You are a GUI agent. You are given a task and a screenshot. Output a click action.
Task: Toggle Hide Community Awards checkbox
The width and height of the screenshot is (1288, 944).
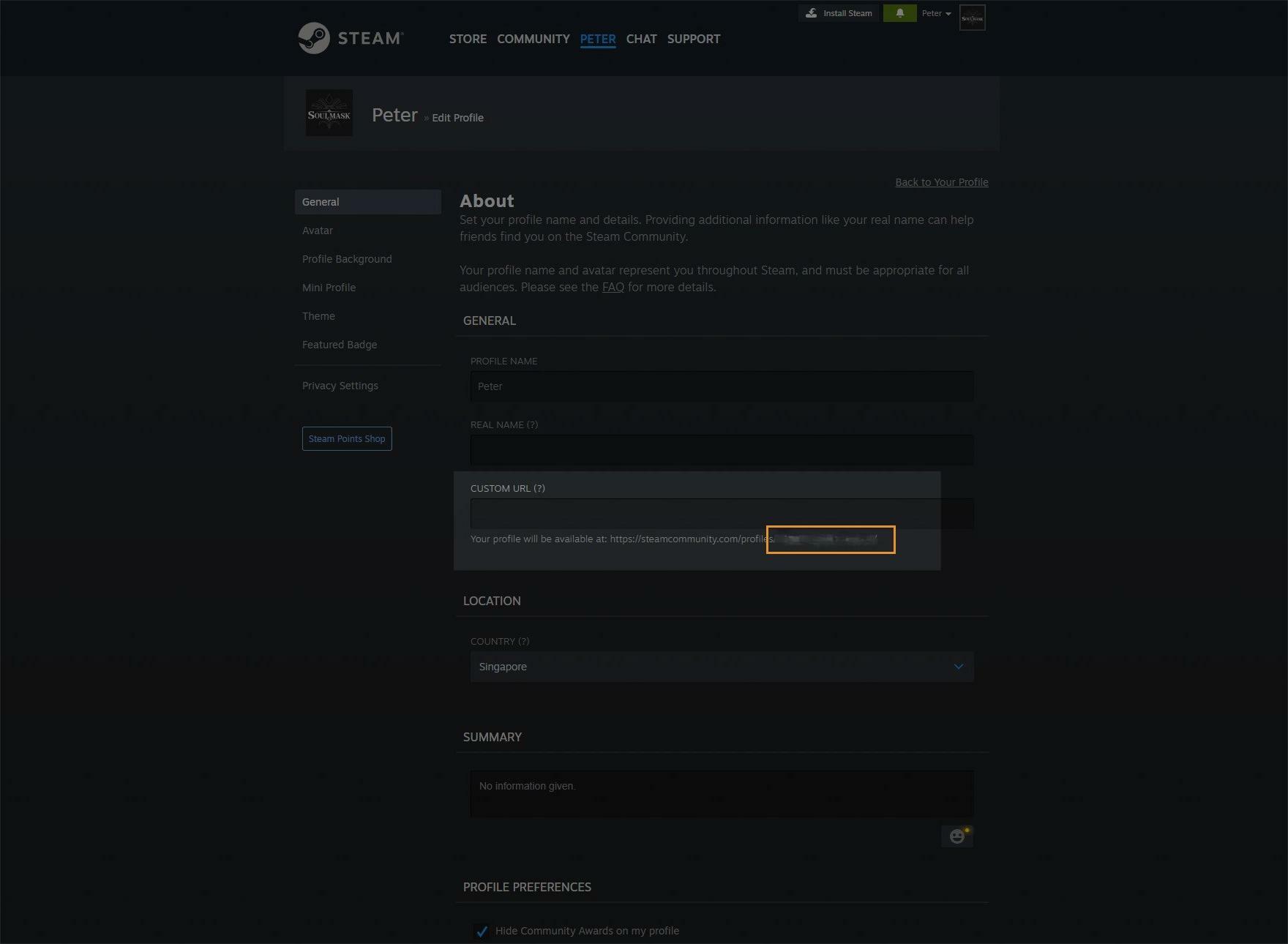(x=482, y=931)
